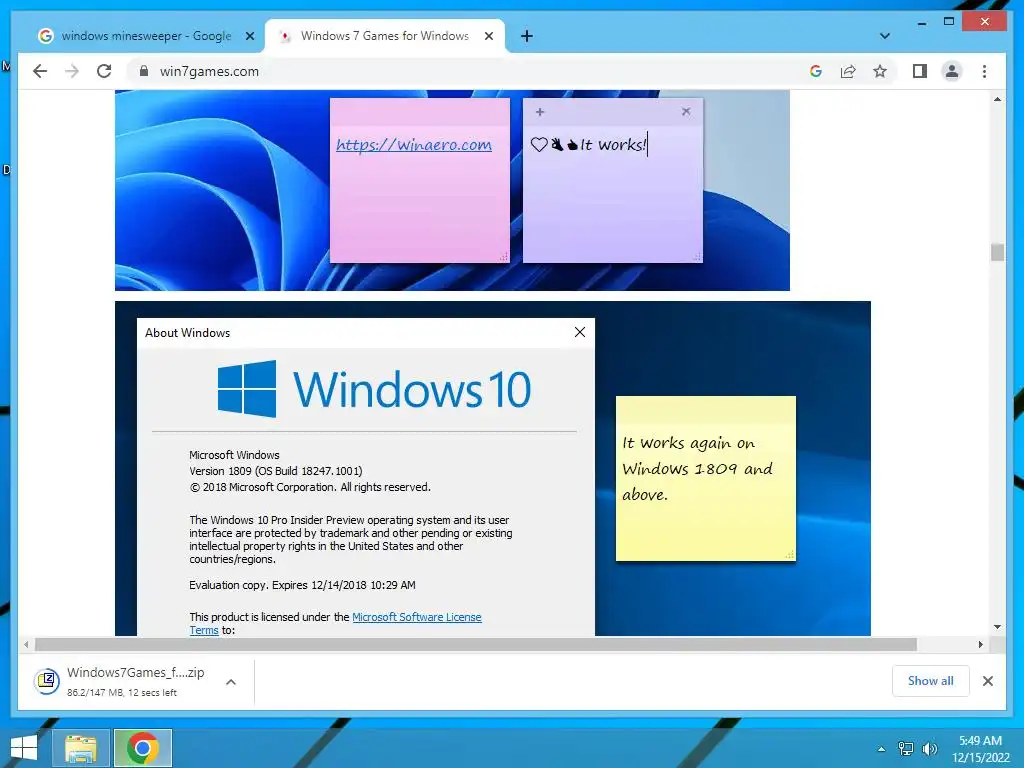
Task: Click the winaero.com link on pink note
Action: pos(414,144)
